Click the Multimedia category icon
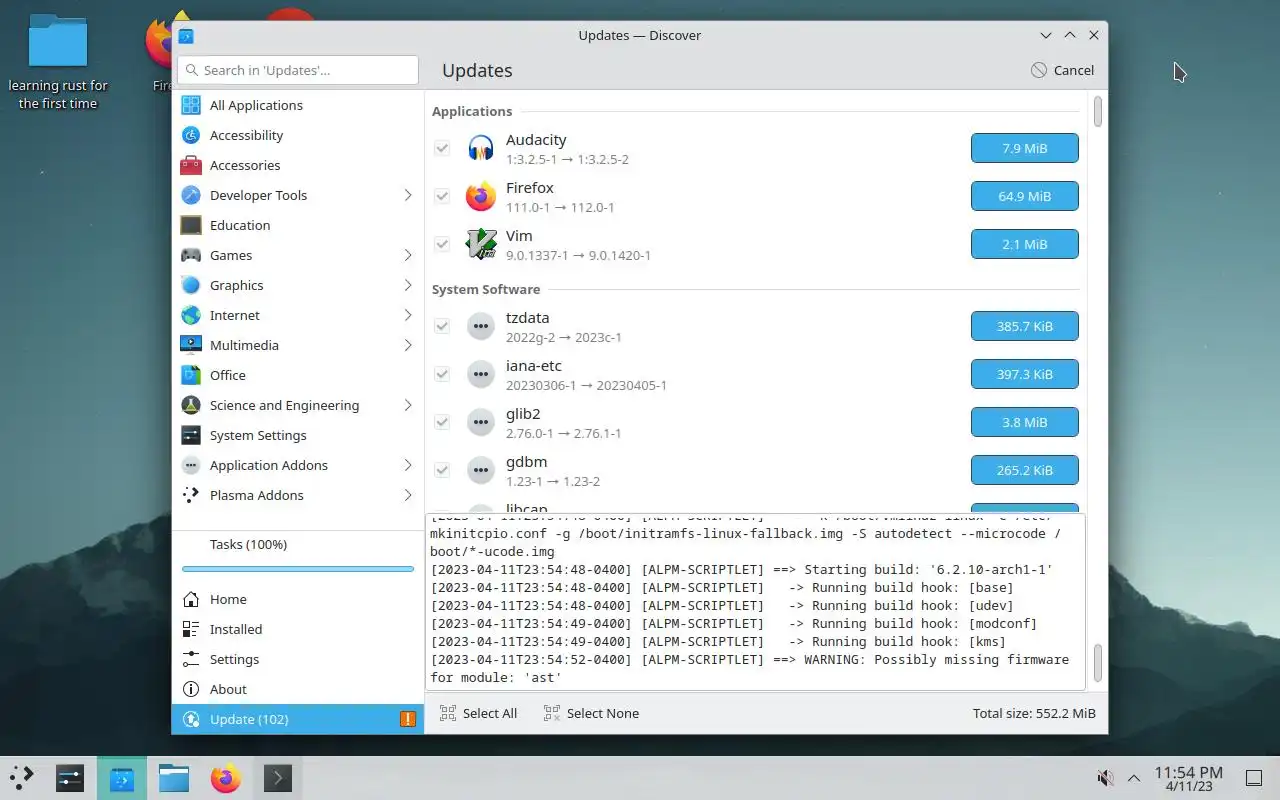The width and height of the screenshot is (1280, 800). 191,345
